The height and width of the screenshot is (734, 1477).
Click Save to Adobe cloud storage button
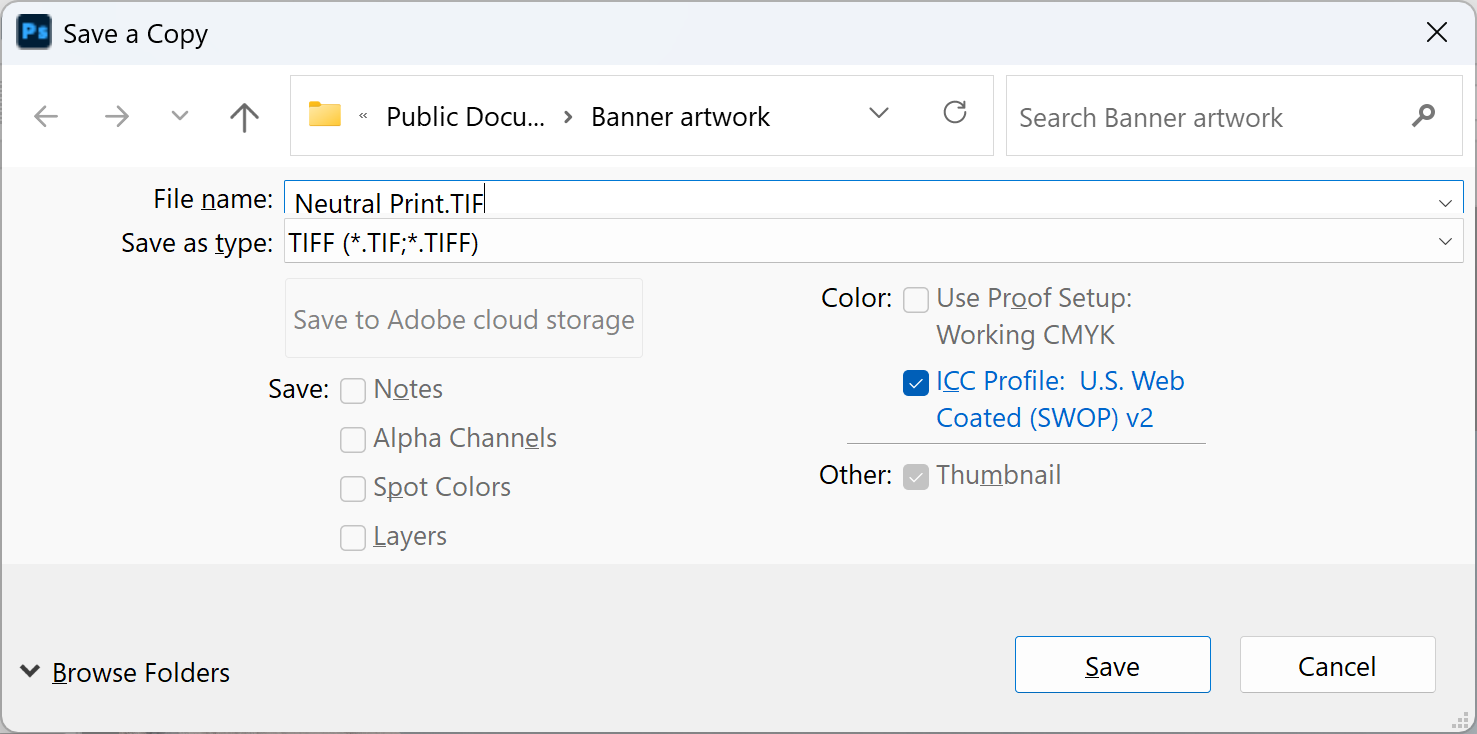point(464,319)
